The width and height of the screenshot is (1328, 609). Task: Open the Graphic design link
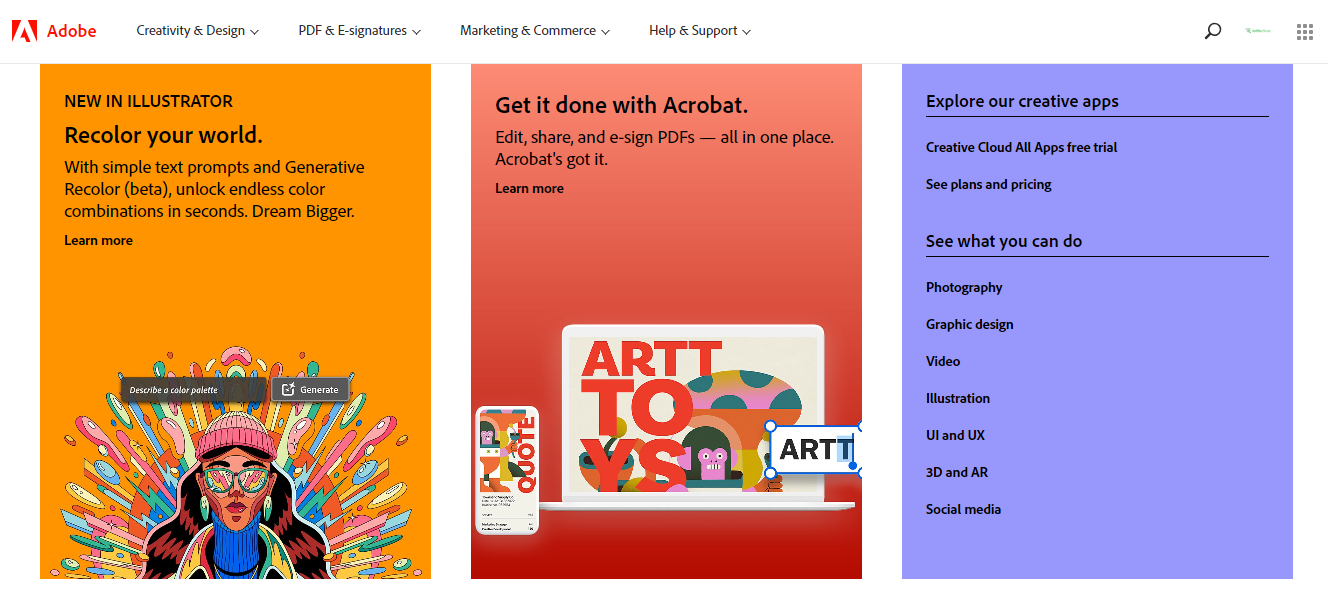point(970,324)
